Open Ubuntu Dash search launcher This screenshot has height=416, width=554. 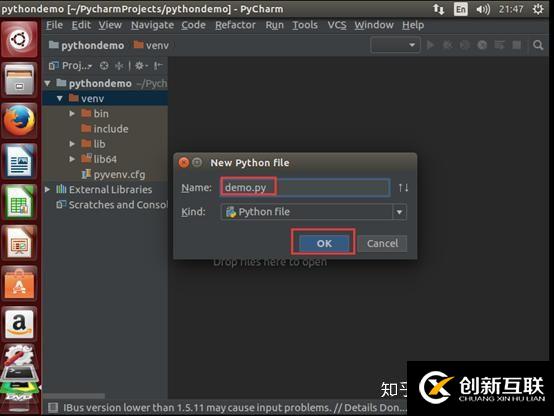point(19,39)
